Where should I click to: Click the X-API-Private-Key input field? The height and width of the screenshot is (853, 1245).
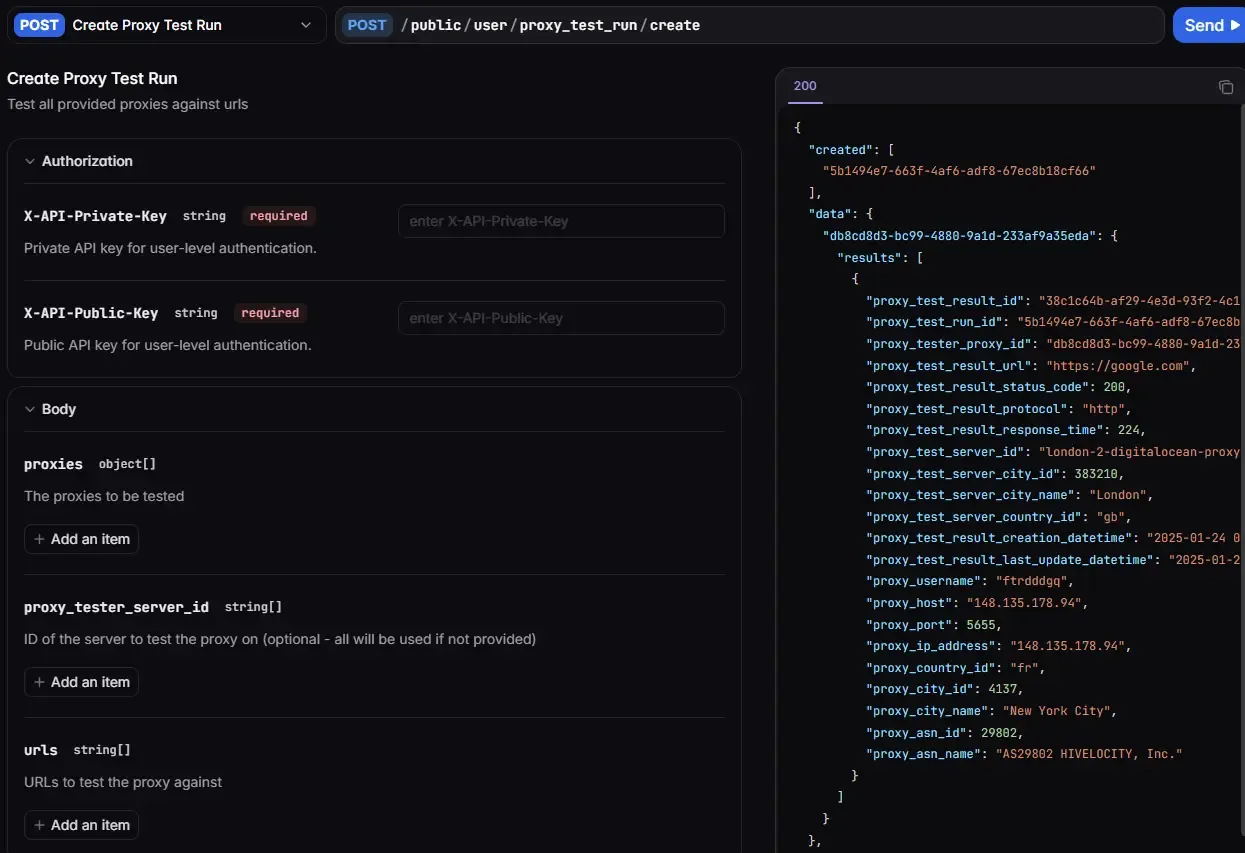point(561,221)
